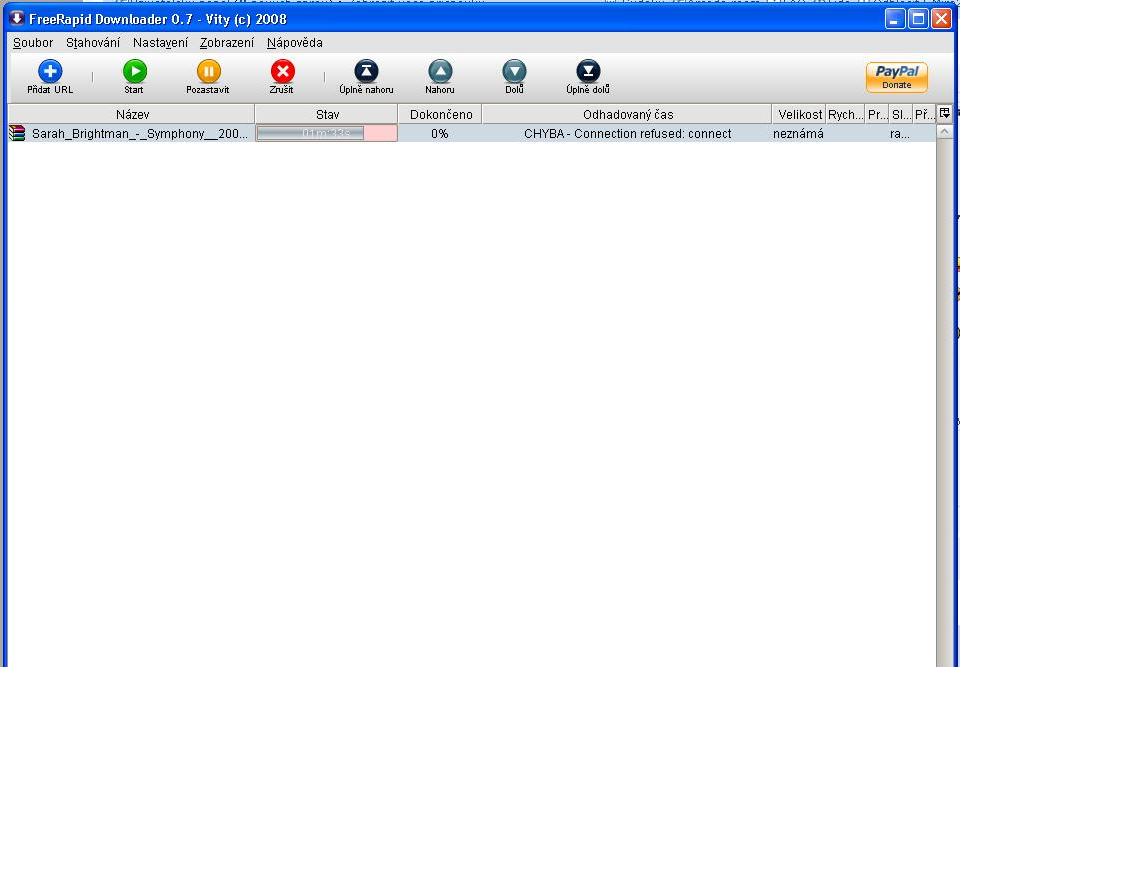This screenshot has width=1137, height=869.
Task: Click the RAR archive icon of Sarah_Brightman file
Action: pos(17,133)
